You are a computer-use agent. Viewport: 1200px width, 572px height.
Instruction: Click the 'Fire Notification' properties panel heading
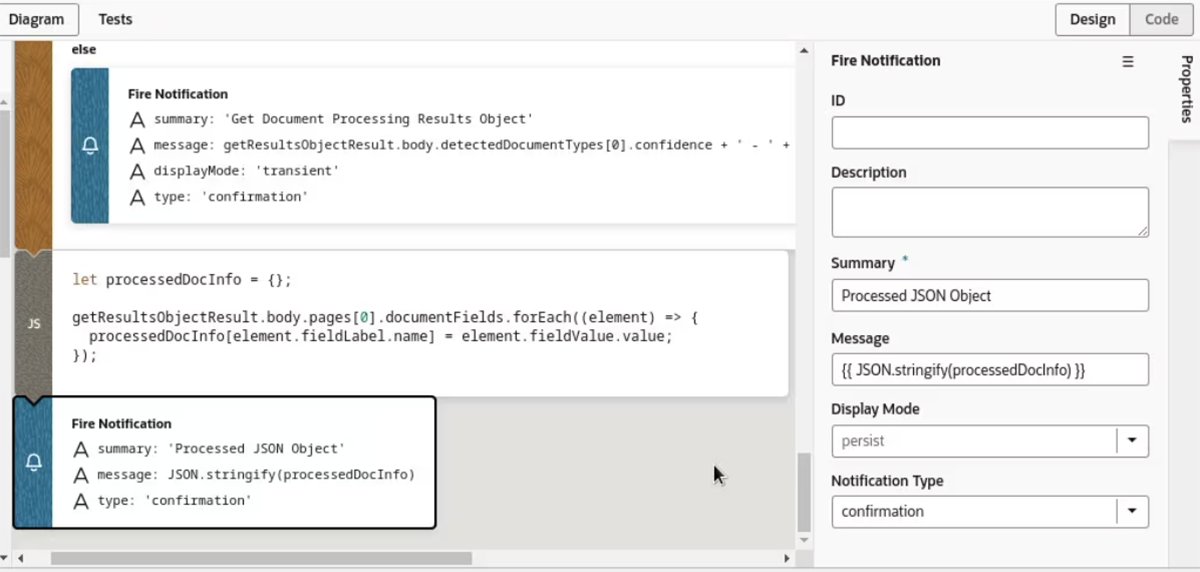[x=886, y=61]
